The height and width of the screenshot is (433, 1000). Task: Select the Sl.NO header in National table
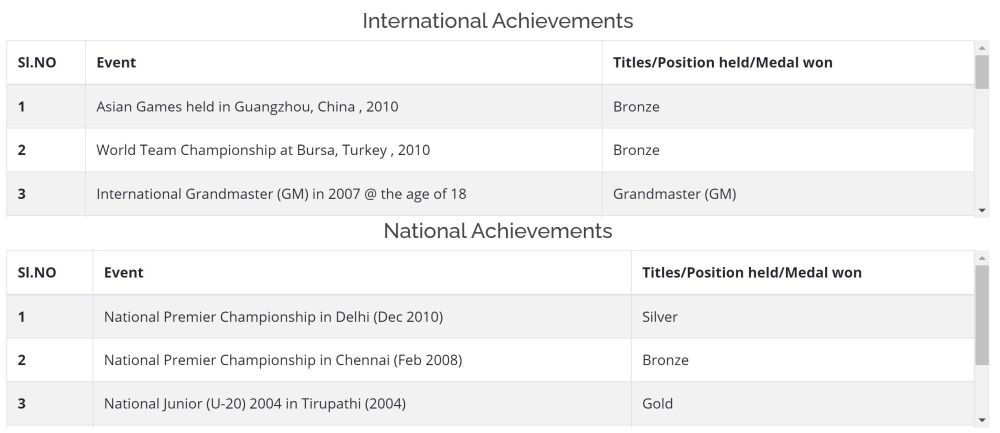pos(37,273)
